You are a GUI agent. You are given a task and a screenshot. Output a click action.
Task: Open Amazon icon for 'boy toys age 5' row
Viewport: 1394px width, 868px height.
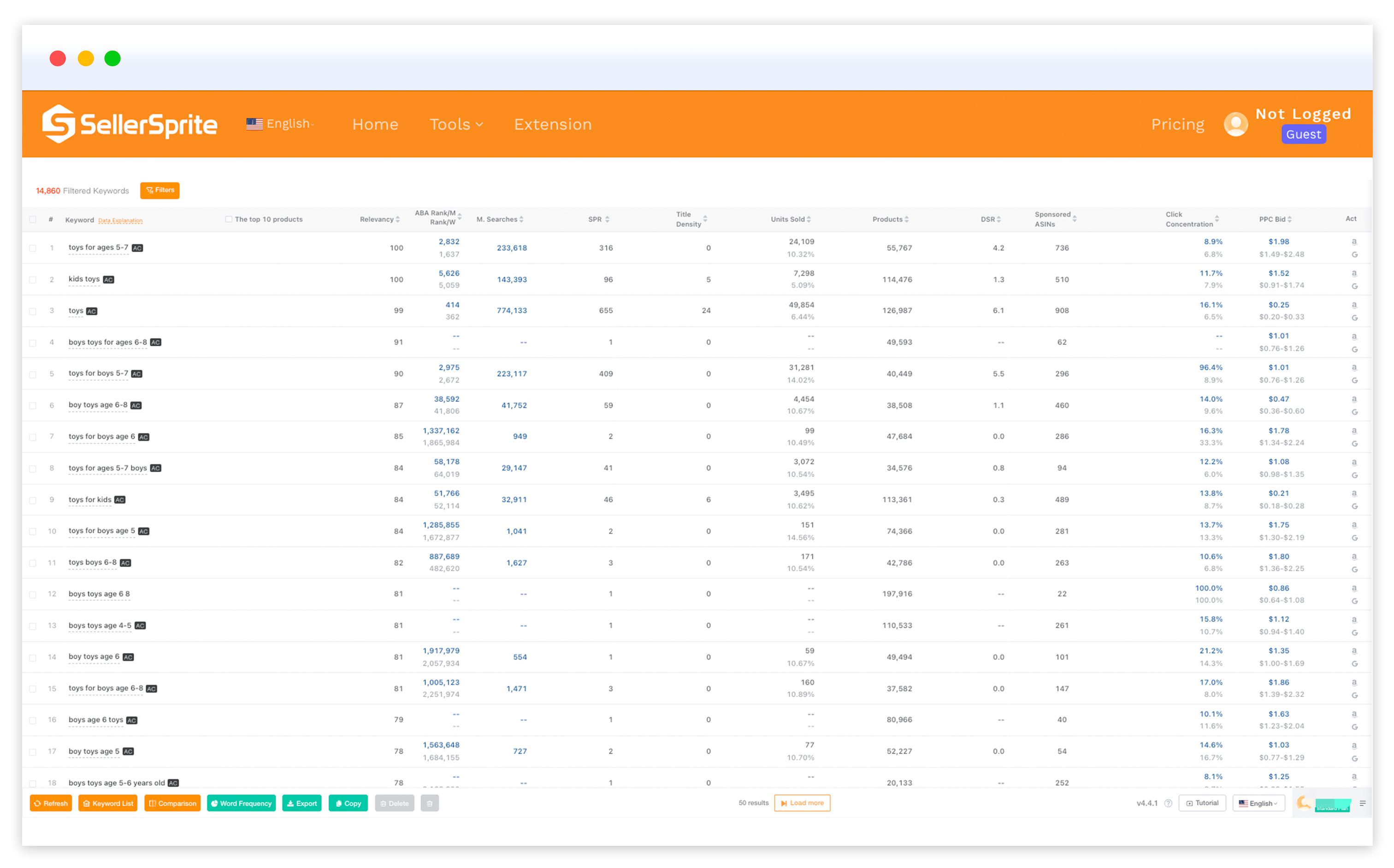pyautogui.click(x=1354, y=745)
